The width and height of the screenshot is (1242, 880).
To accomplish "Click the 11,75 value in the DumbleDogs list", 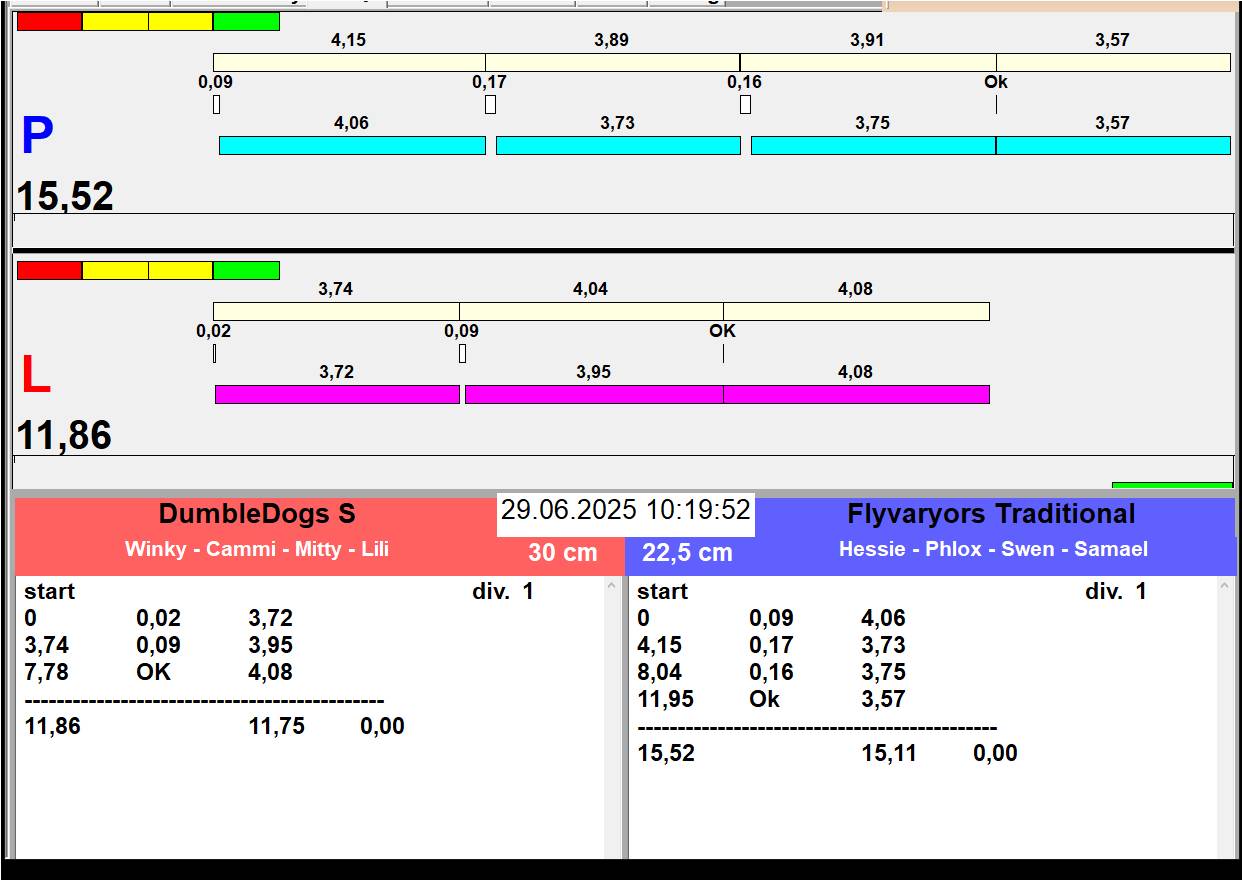I will (277, 726).
